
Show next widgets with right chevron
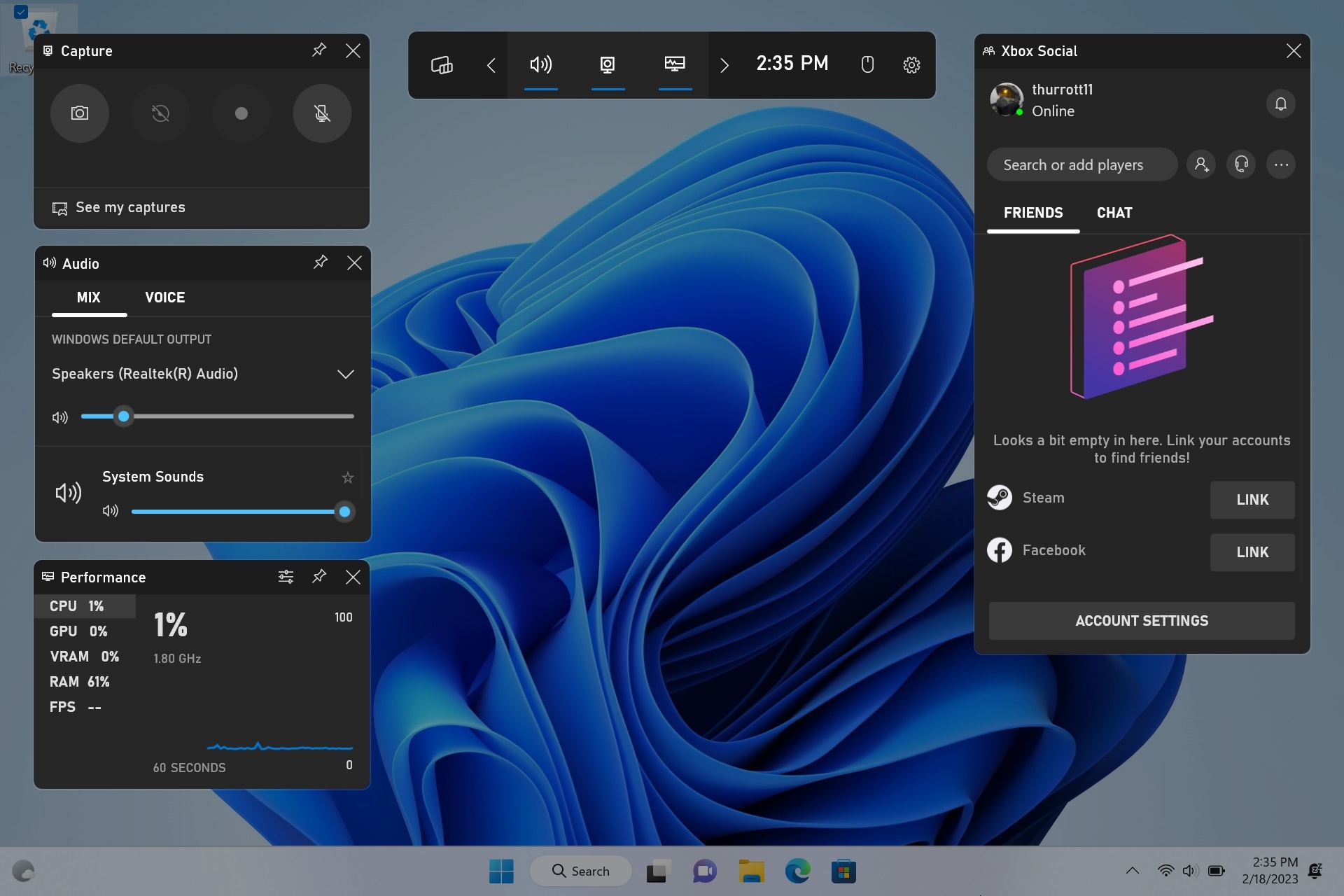[724, 65]
